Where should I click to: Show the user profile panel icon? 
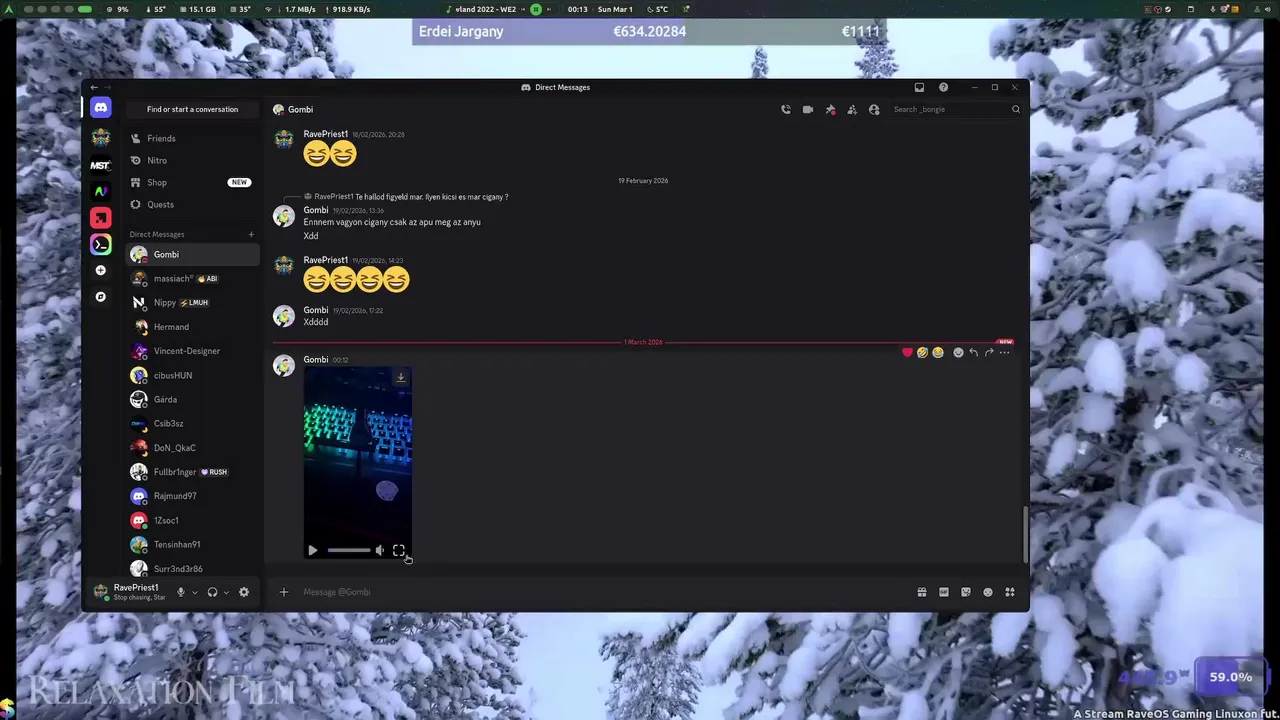tap(874, 109)
